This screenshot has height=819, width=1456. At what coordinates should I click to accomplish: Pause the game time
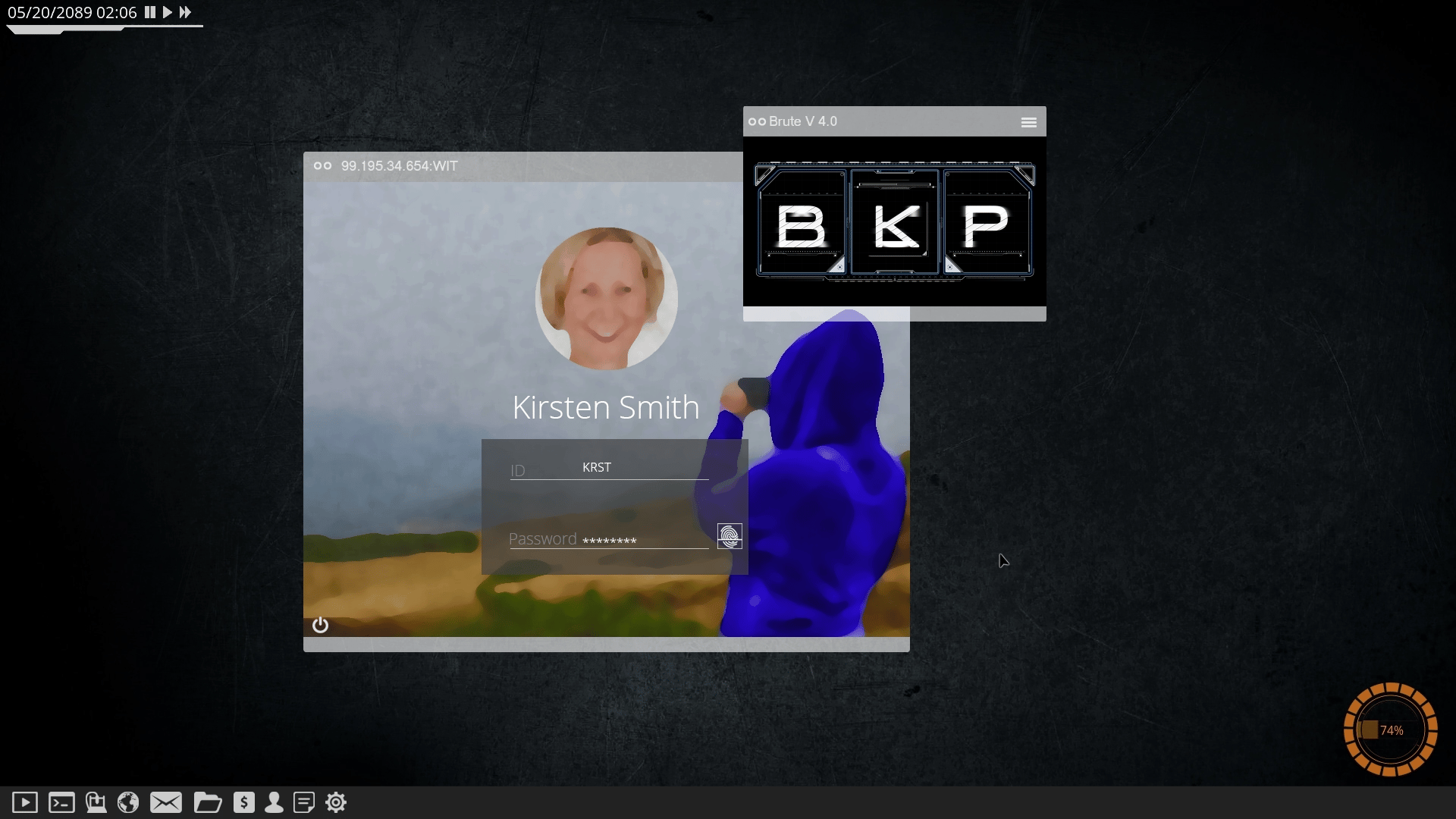pyautogui.click(x=150, y=12)
